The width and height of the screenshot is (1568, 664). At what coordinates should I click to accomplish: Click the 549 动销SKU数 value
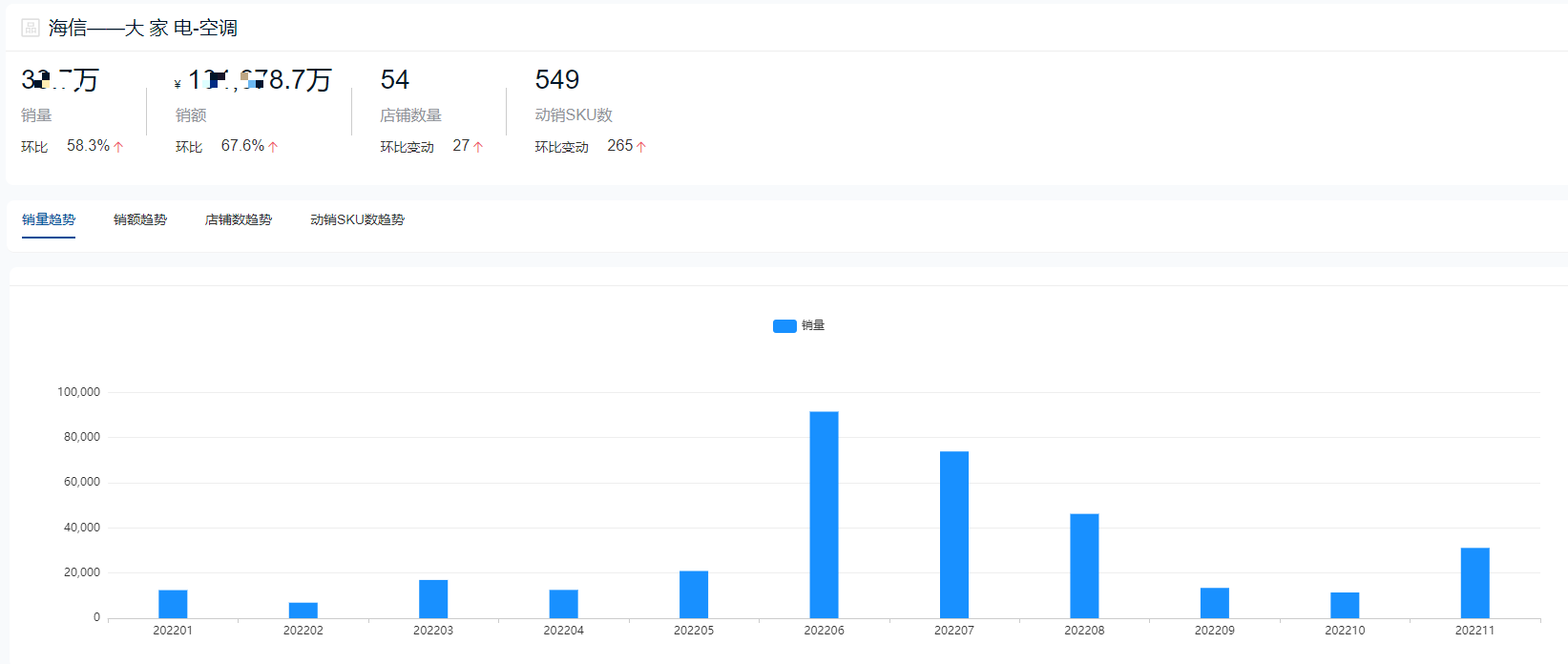[557, 79]
